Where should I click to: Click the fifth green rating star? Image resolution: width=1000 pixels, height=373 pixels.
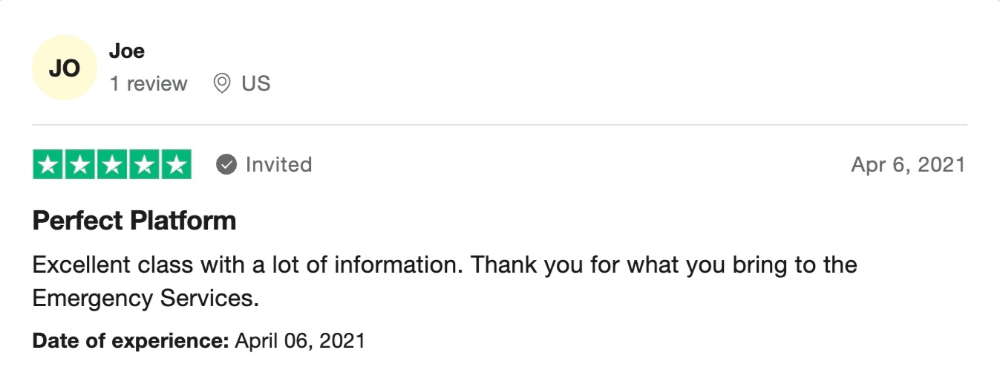176,165
